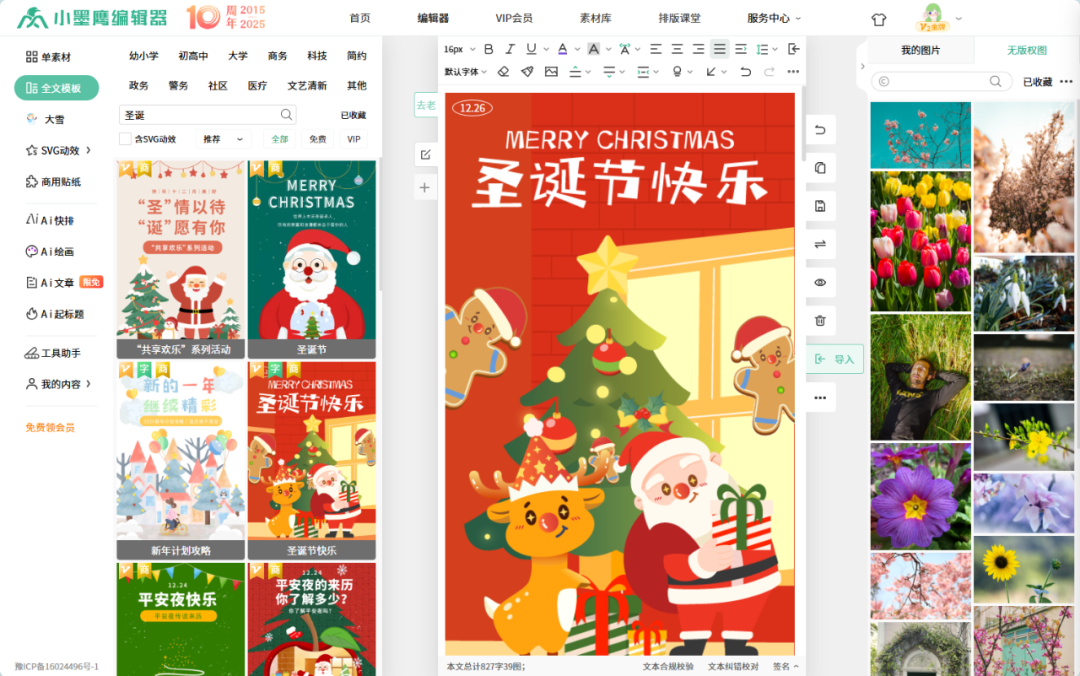This screenshot has height=676, width=1080.
Task: Open paragraph spacing after menu
Action: [610, 72]
